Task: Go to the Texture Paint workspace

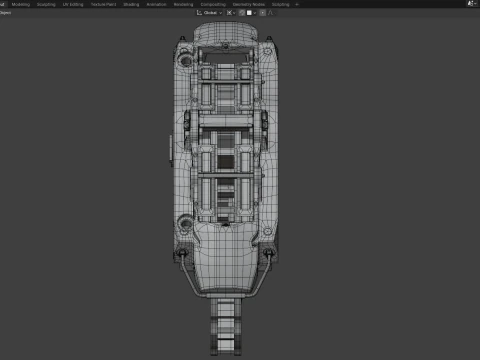Action: 103,4
